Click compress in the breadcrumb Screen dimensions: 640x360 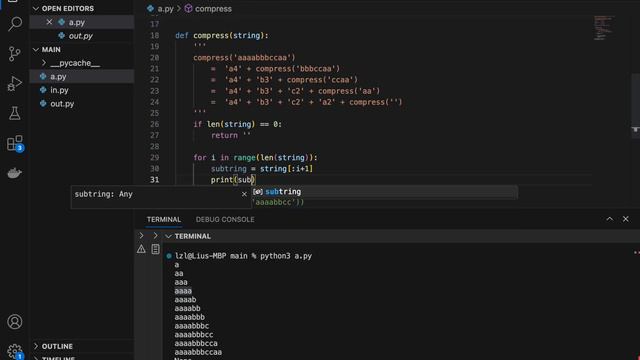[x=213, y=9]
